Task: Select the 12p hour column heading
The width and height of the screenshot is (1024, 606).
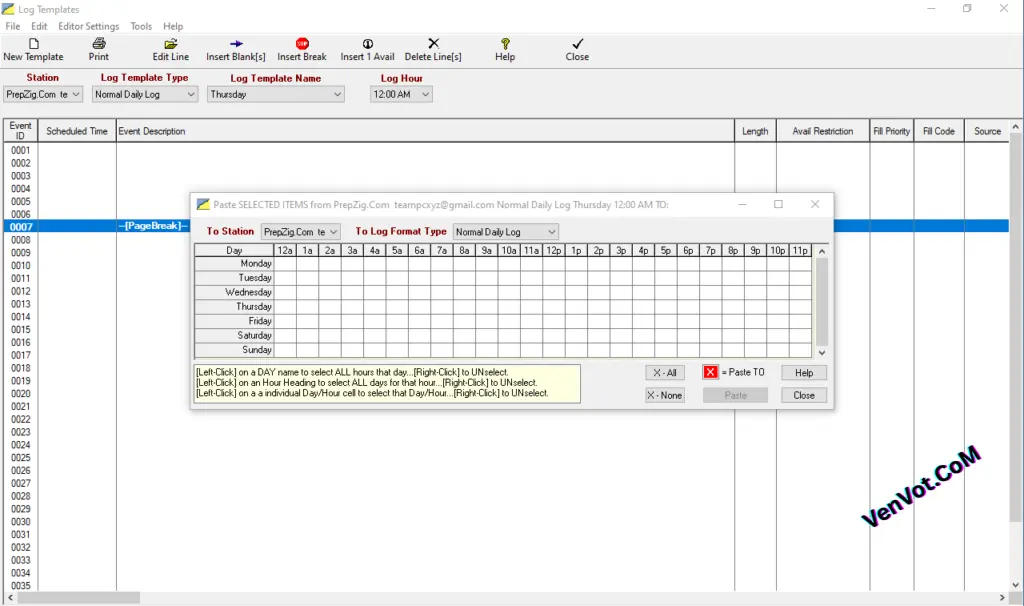Action: [554, 251]
